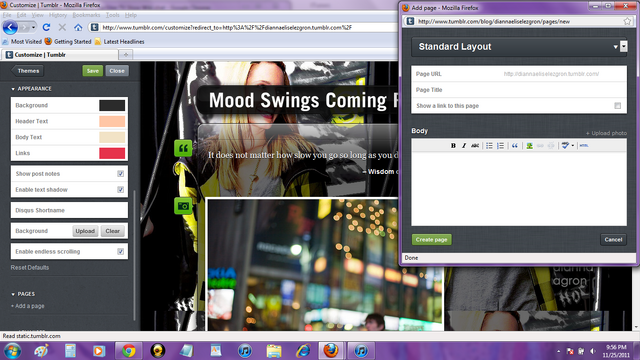Apply italic formatting in Body editor

click(x=464, y=146)
